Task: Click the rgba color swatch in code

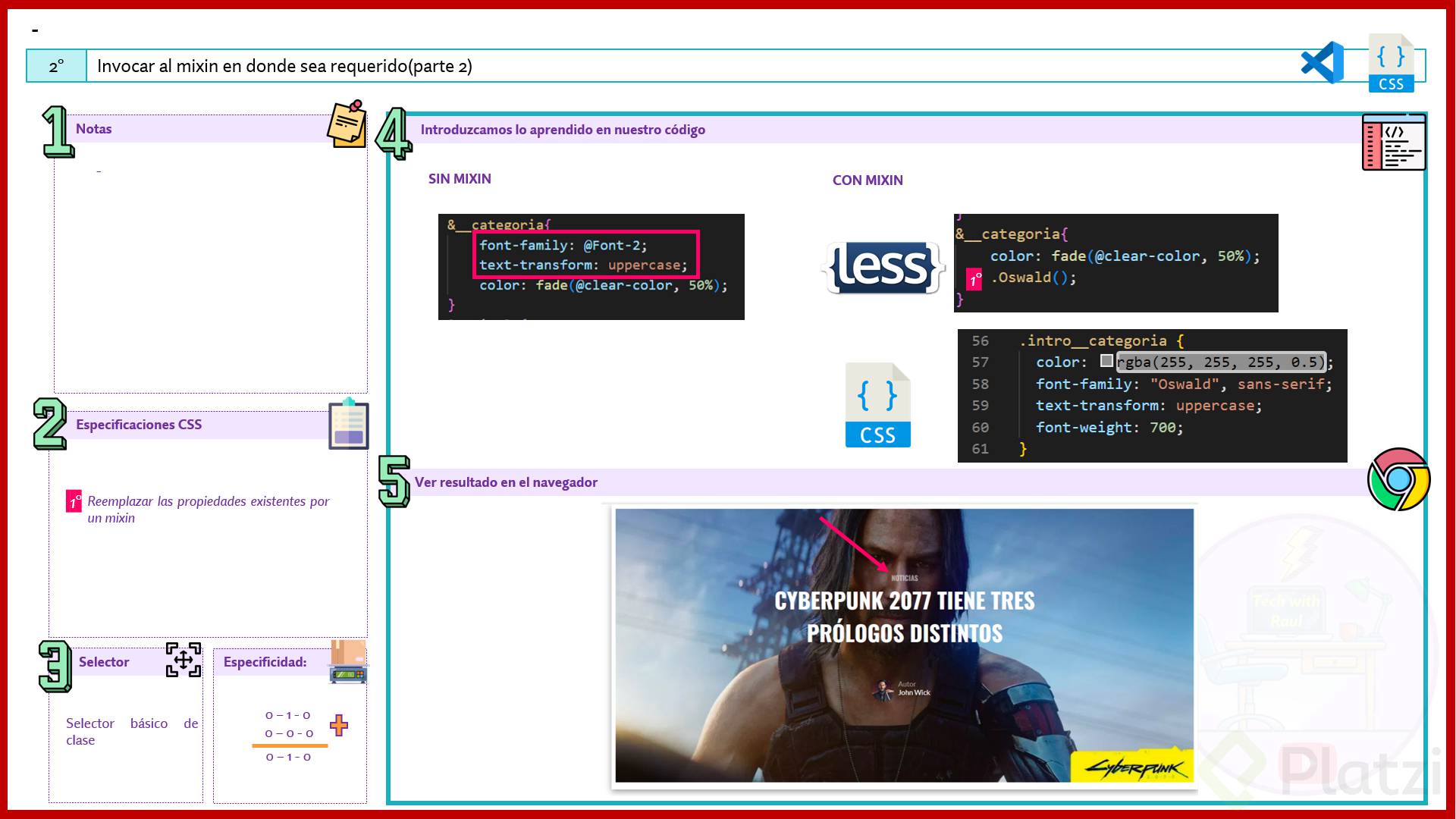Action: pos(1106,362)
